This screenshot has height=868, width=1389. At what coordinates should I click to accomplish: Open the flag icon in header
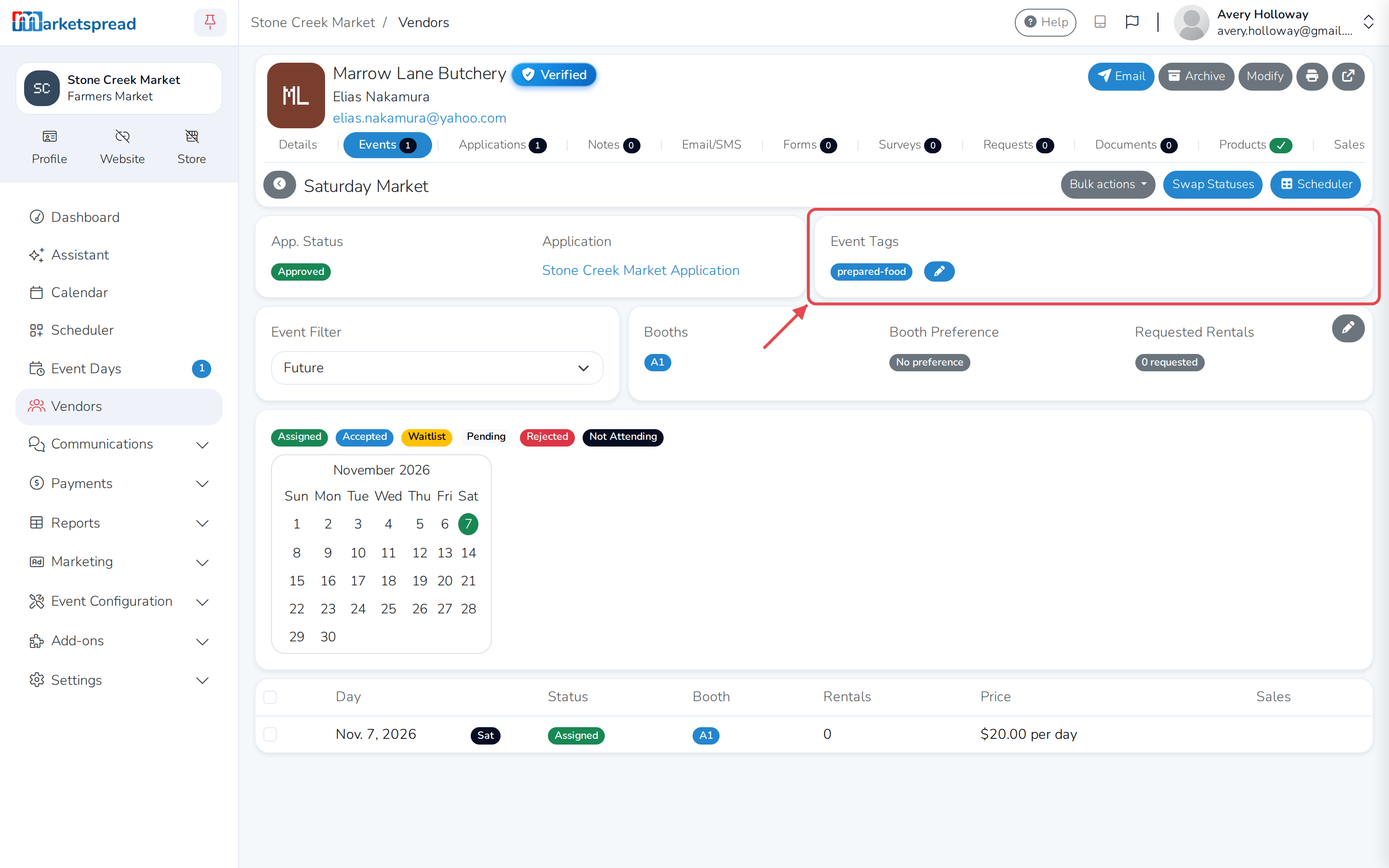point(1132,22)
